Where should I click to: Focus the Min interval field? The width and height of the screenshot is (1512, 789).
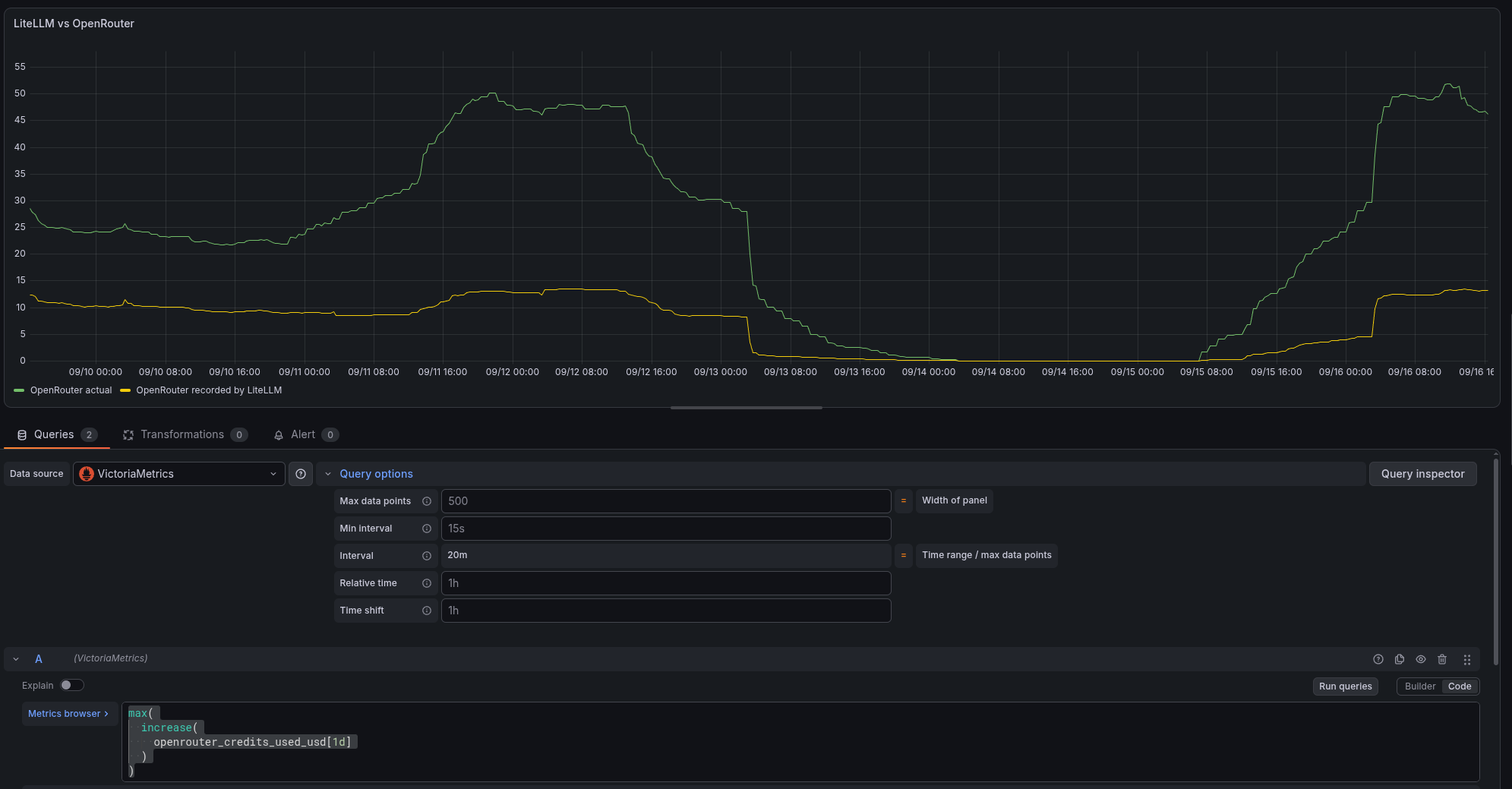(x=665, y=529)
